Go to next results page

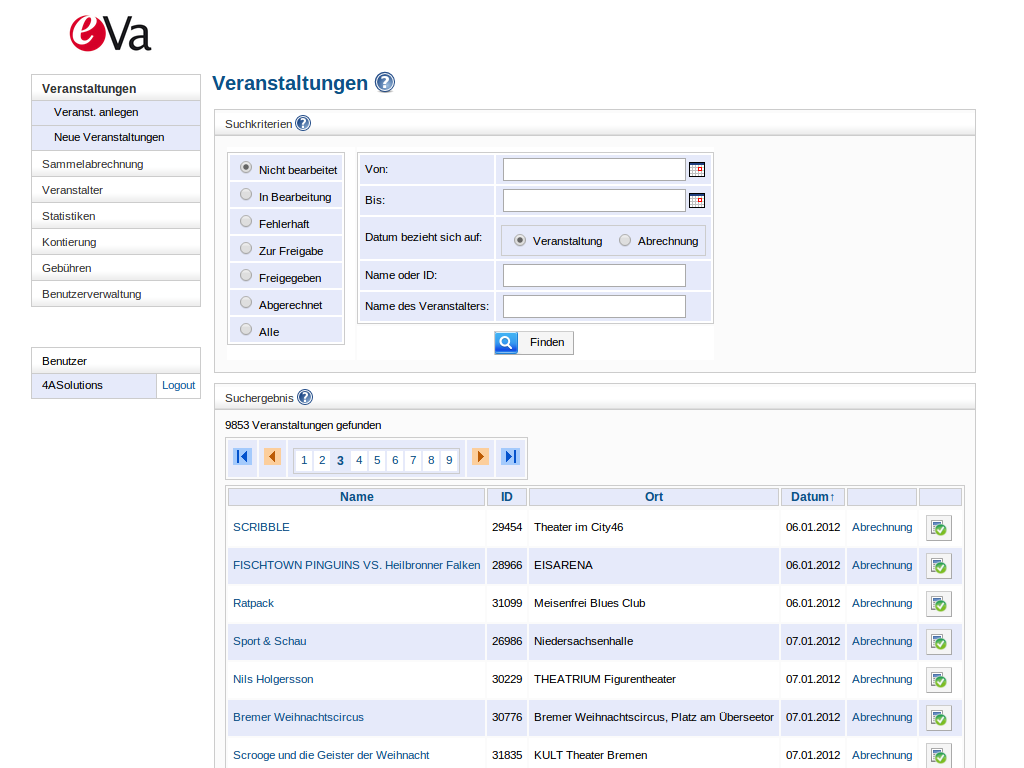[x=480, y=456]
